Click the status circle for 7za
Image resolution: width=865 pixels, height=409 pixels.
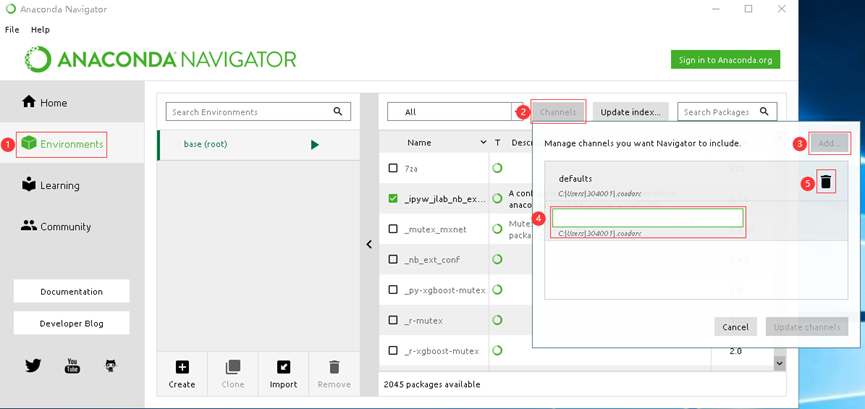coord(498,168)
